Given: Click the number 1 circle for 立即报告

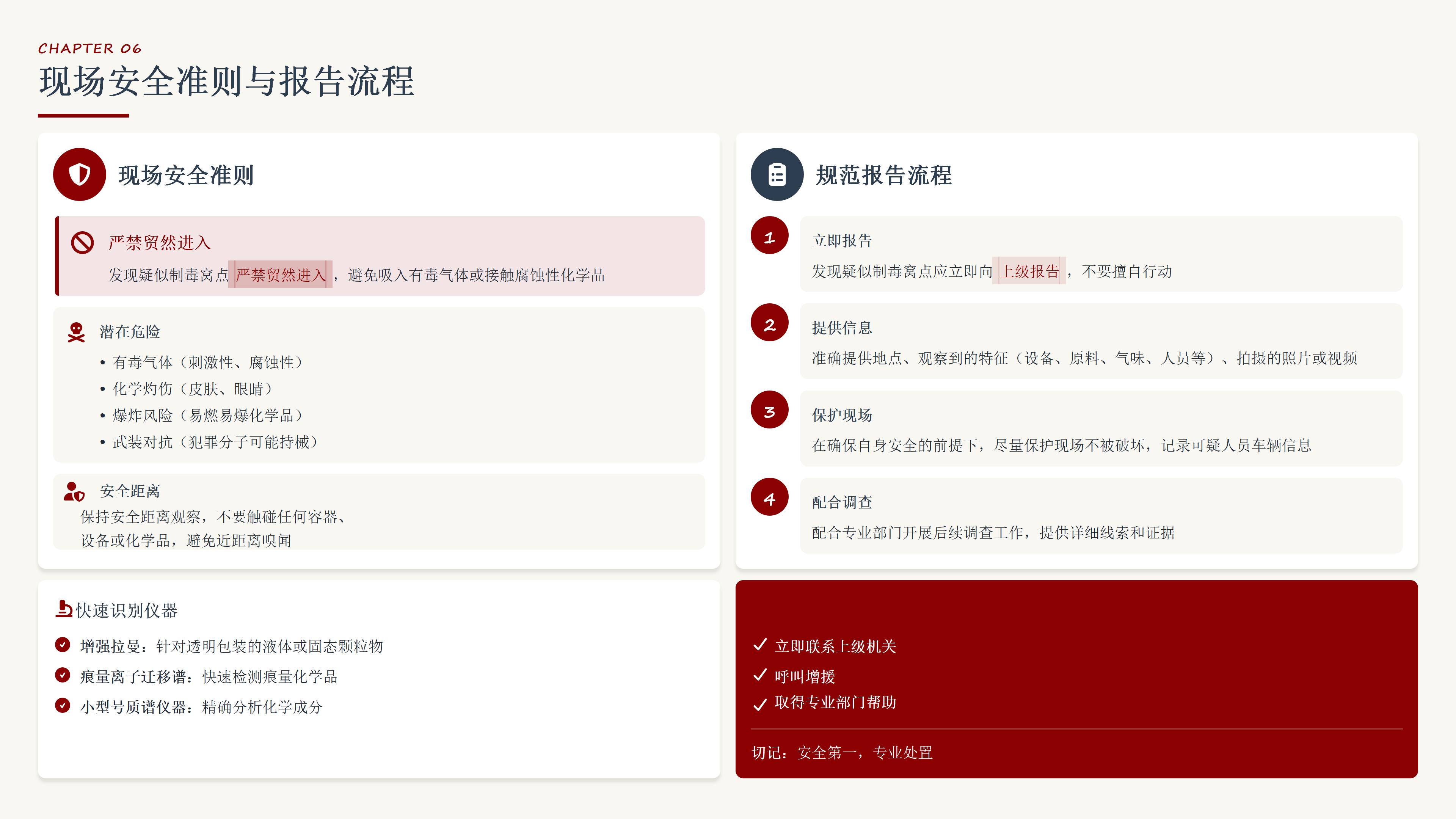Looking at the screenshot, I should [x=769, y=236].
